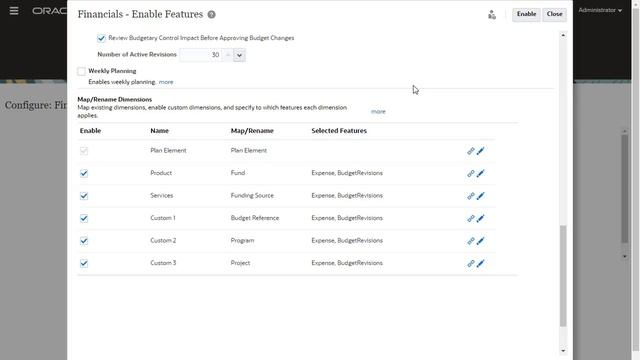Viewport: 640px width, 360px height.
Task: Click link icon for Custom 2 row
Action: tap(471, 240)
